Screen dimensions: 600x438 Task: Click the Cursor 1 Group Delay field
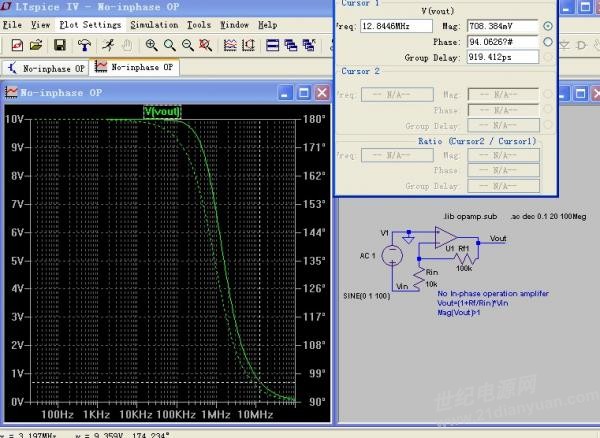coord(504,57)
